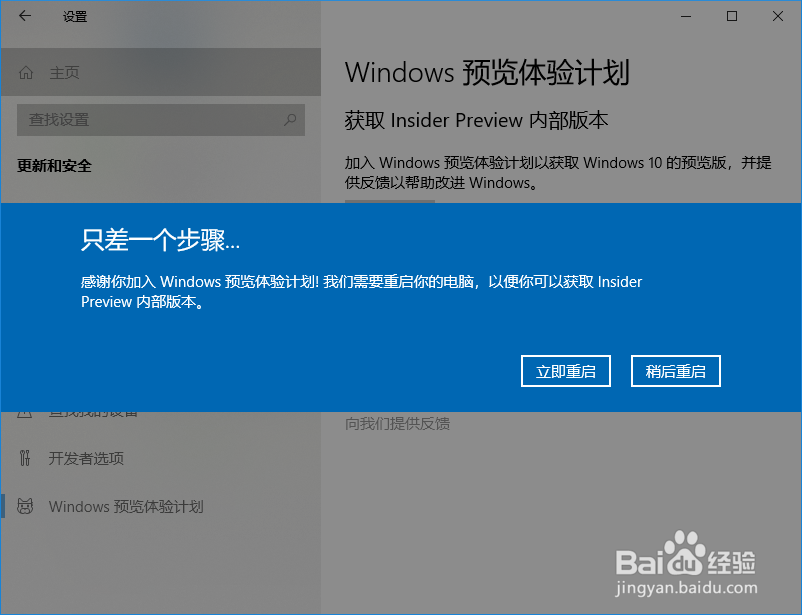The image size is (802, 615).
Task: Click the cat-face Insider Program icon
Action: coord(25,506)
